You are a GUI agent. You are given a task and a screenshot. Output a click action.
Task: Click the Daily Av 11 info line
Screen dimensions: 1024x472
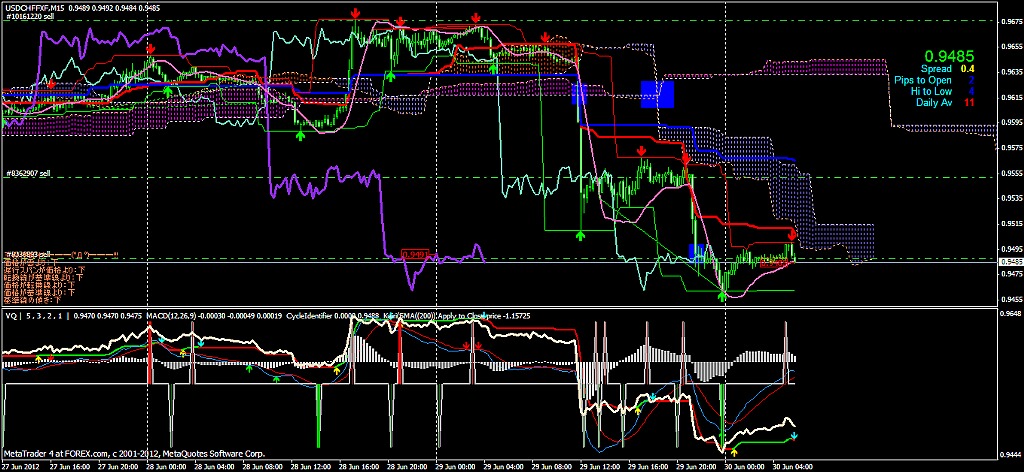(x=946, y=102)
